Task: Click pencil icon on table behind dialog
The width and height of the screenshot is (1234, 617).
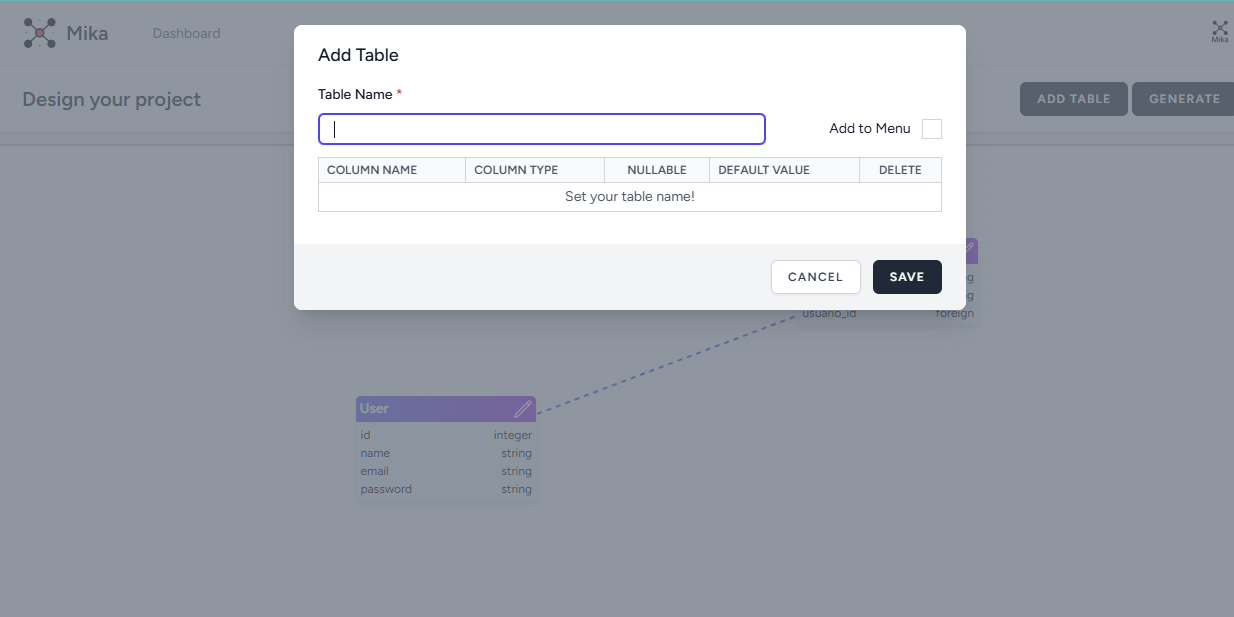Action: [970, 247]
